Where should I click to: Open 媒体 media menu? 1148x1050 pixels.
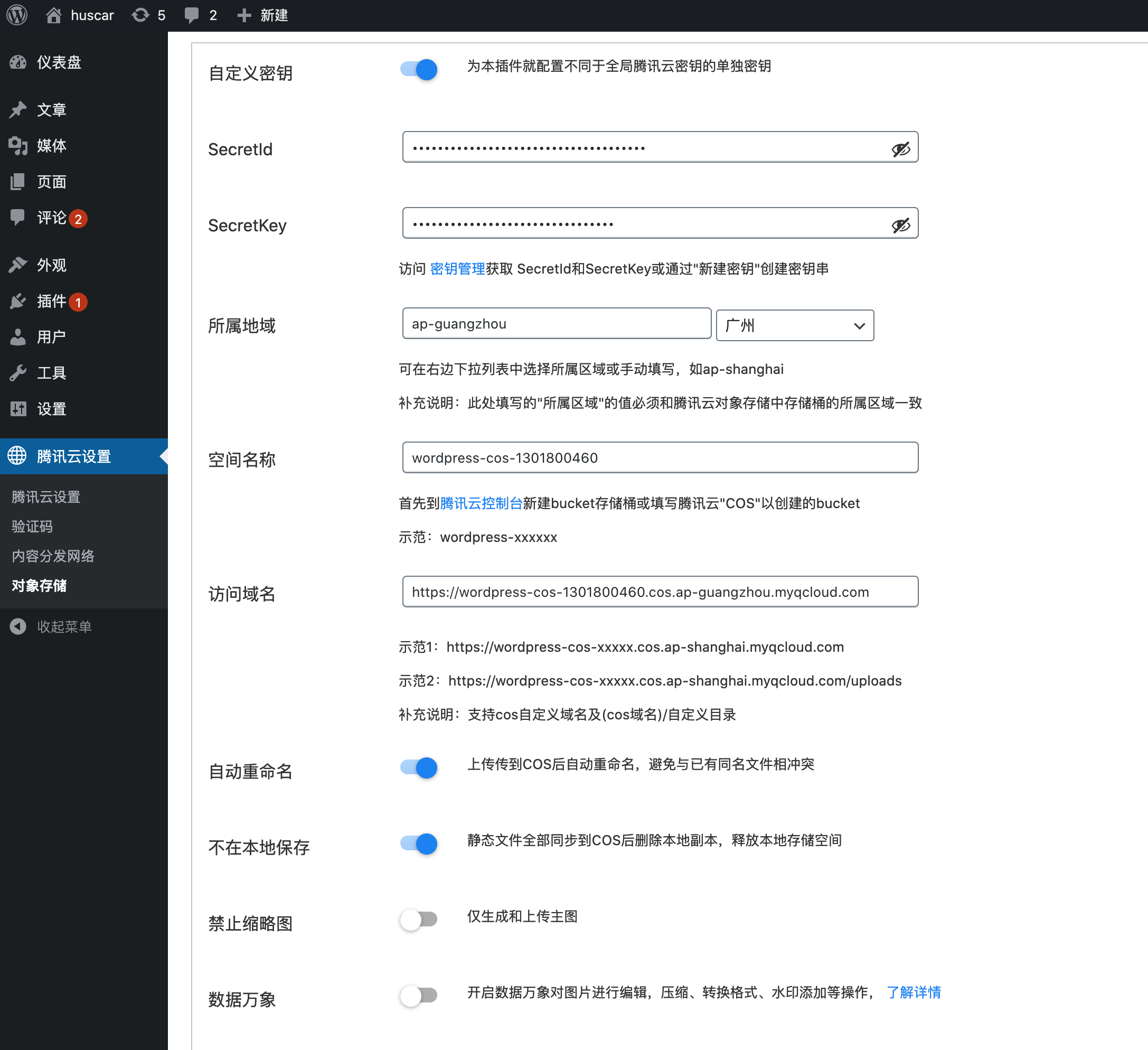click(84, 146)
